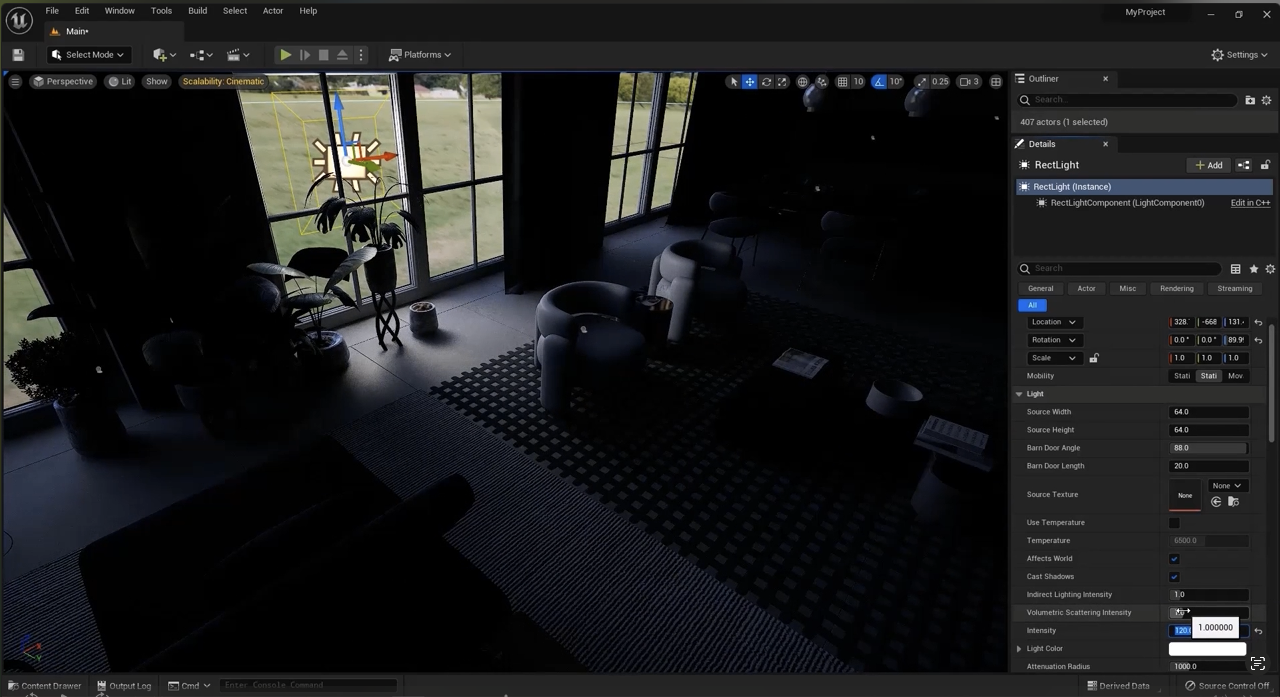Use selected asset arrow for Source Texture
The image size is (1280, 697).
click(x=1216, y=502)
